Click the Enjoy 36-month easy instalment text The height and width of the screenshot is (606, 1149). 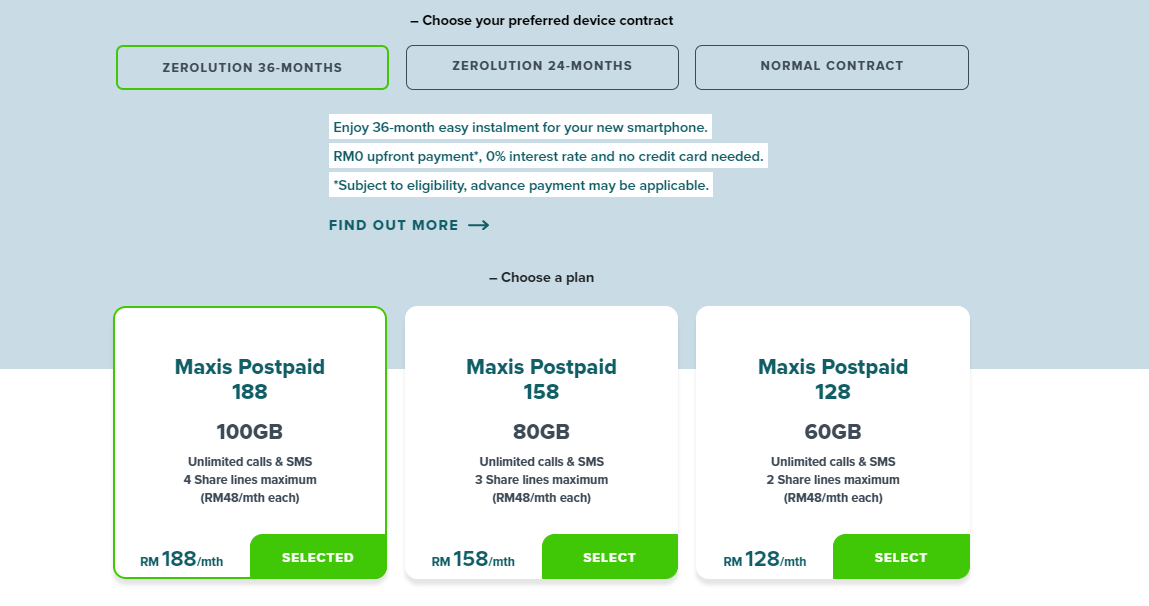point(520,128)
